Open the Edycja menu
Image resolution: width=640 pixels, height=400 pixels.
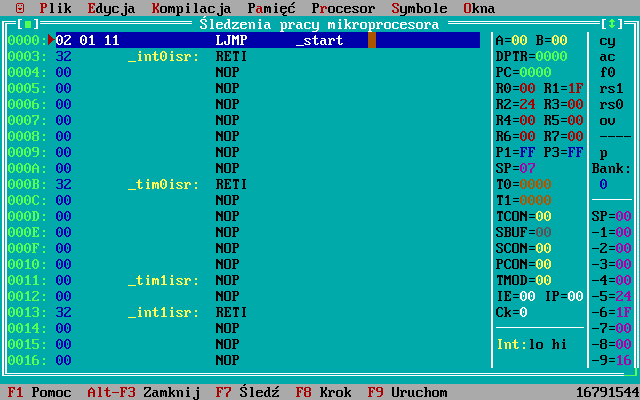(x=111, y=8)
